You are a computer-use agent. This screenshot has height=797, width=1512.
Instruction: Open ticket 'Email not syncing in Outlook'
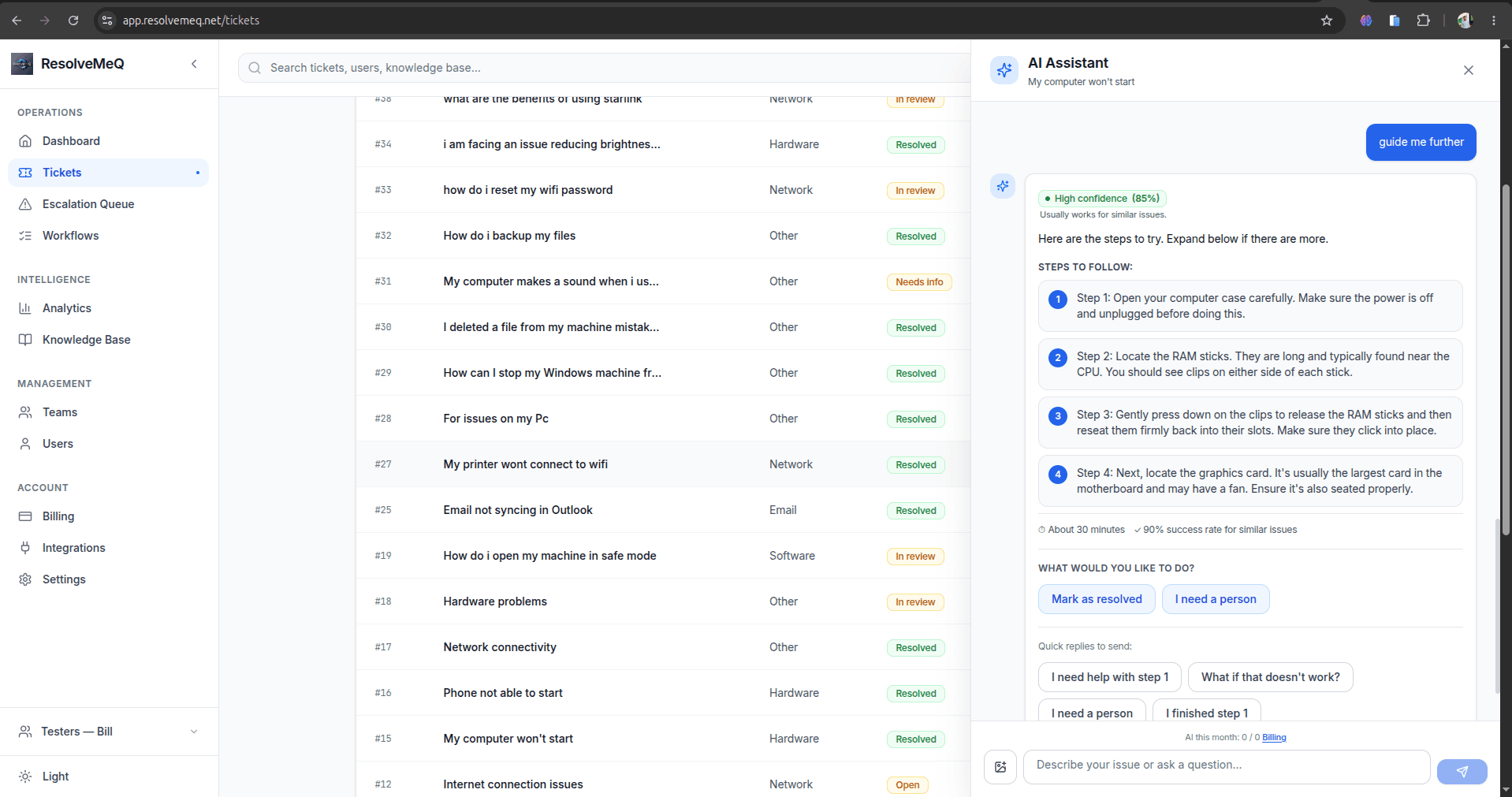(x=517, y=510)
